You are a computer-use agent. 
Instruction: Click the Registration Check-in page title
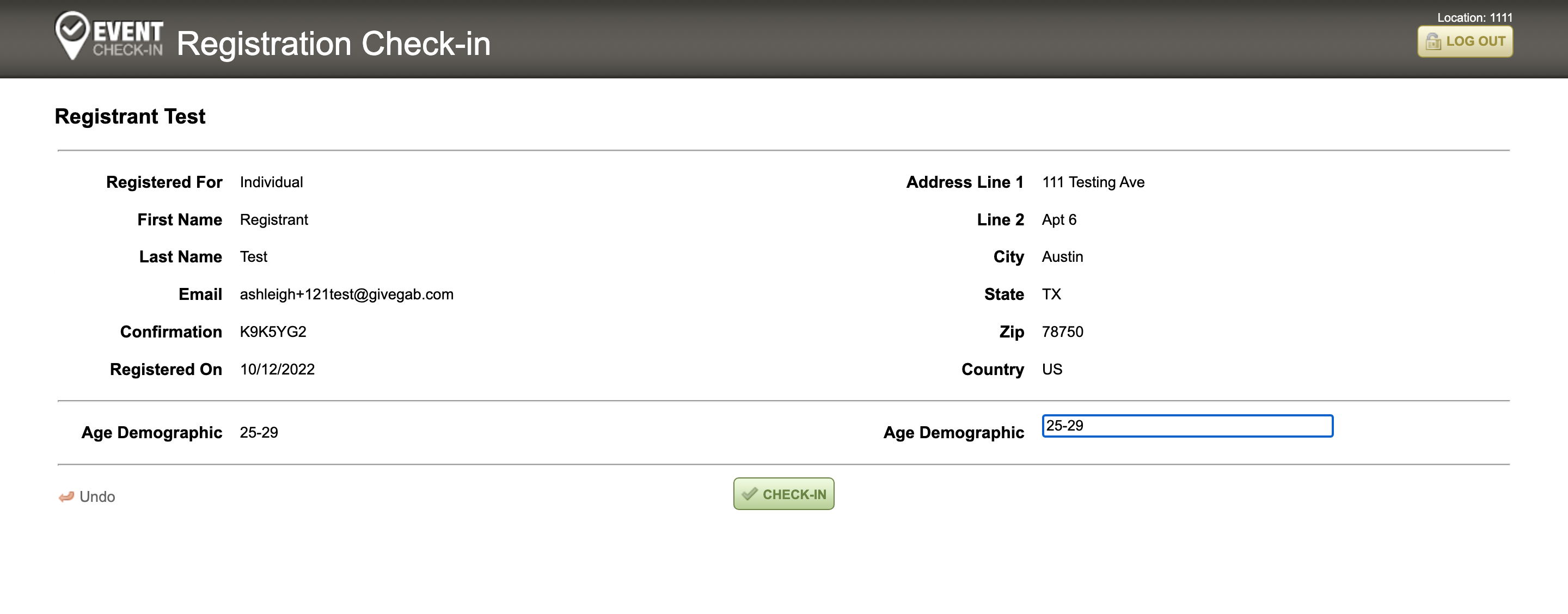(x=334, y=44)
